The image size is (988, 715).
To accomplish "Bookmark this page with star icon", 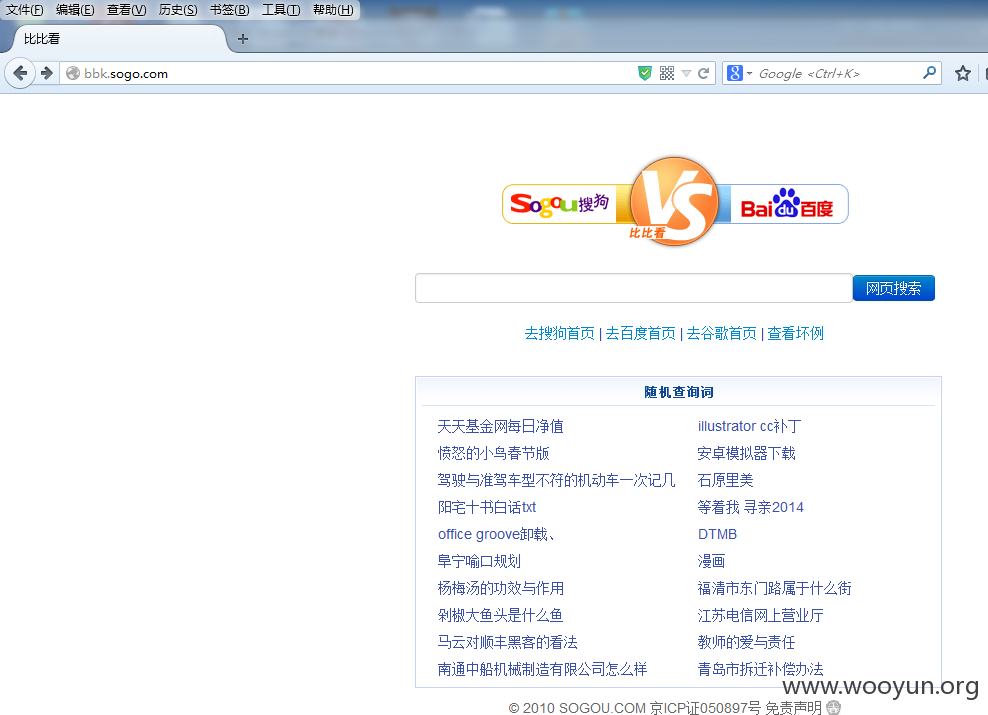I will click(962, 74).
